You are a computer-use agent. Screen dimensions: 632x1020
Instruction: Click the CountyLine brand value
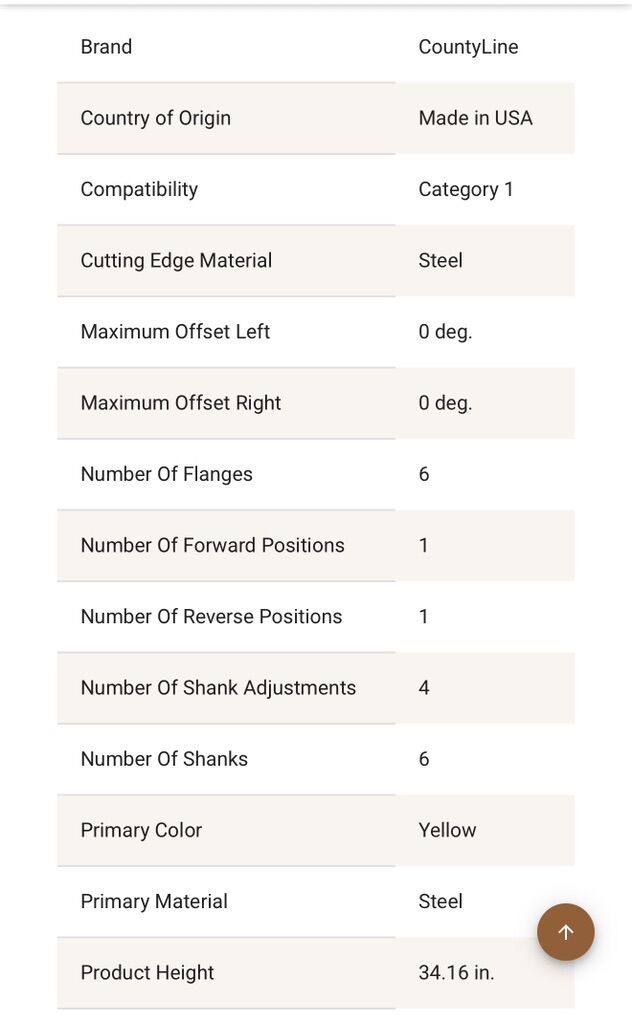point(468,47)
